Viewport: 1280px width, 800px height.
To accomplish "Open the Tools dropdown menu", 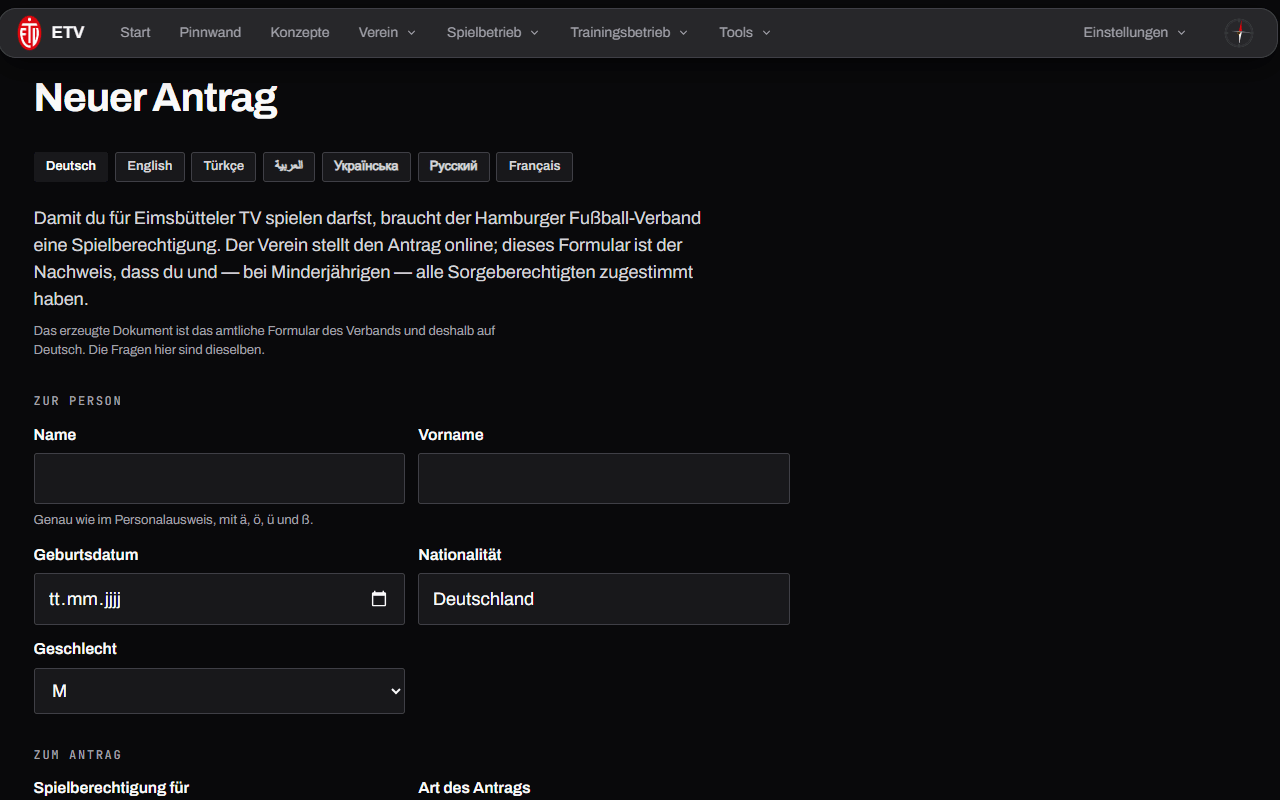I will click(745, 32).
